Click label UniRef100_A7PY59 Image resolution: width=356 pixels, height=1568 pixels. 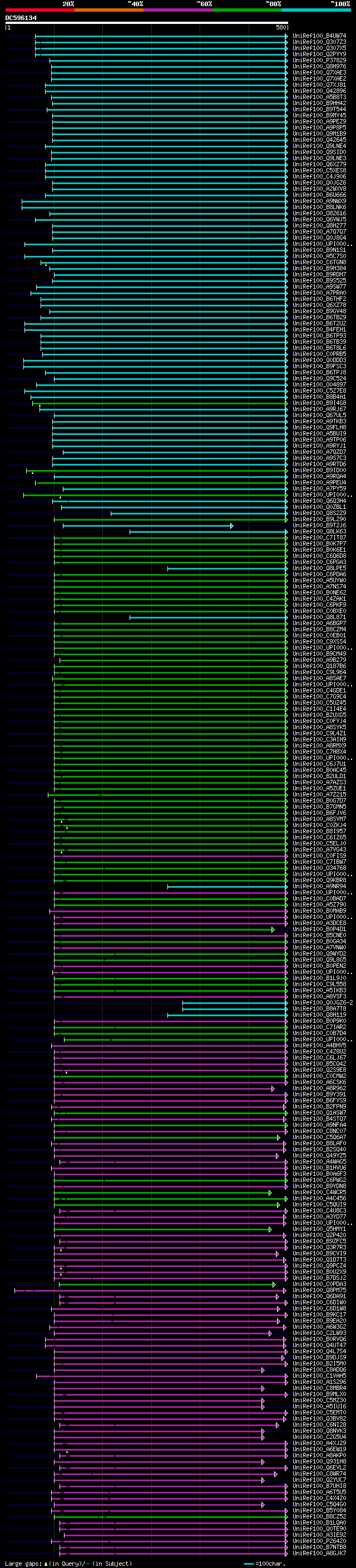(319, 488)
